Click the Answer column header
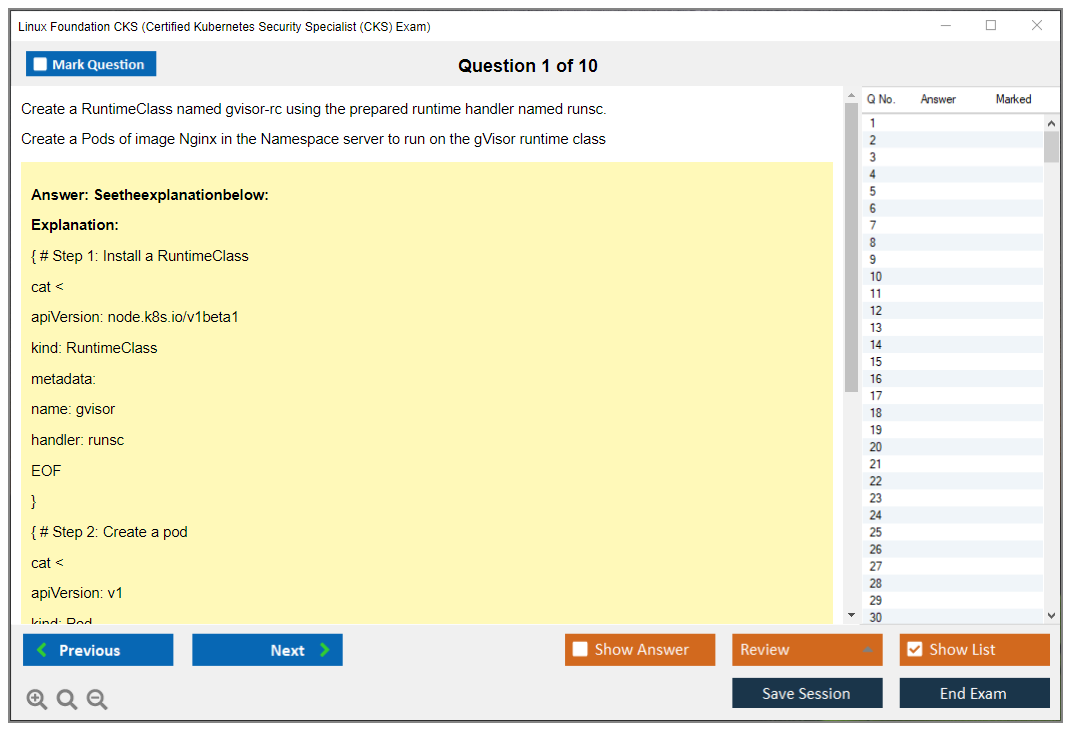Viewport: 1075px width, 735px height. tap(938, 99)
